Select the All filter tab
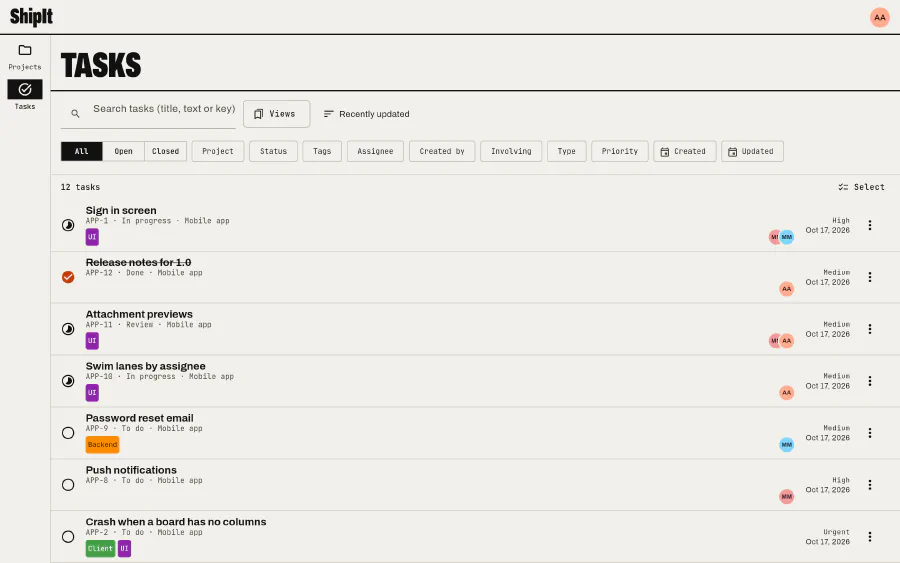 tap(82, 151)
